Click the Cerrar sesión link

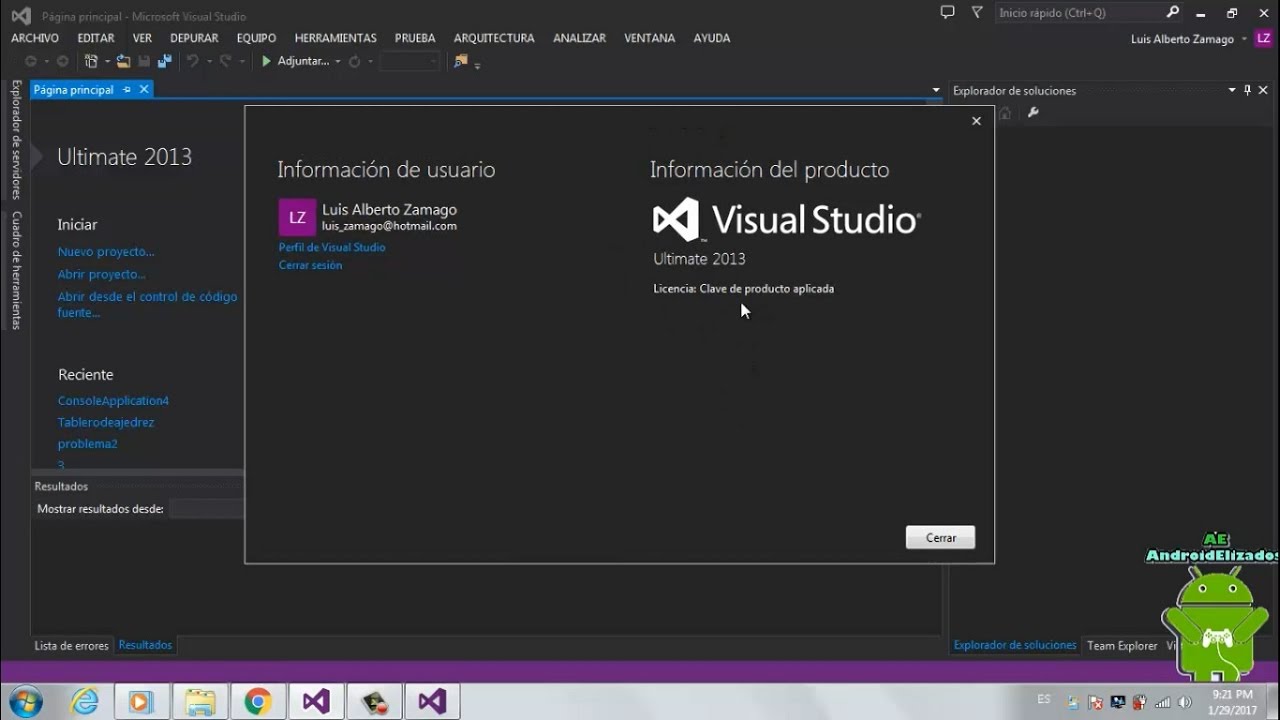pyautogui.click(x=310, y=265)
